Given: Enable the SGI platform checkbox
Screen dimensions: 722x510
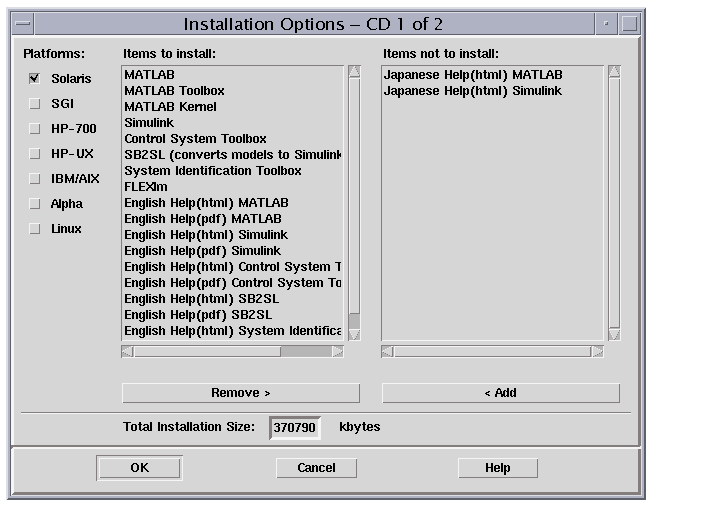Looking at the screenshot, I should 35,104.
